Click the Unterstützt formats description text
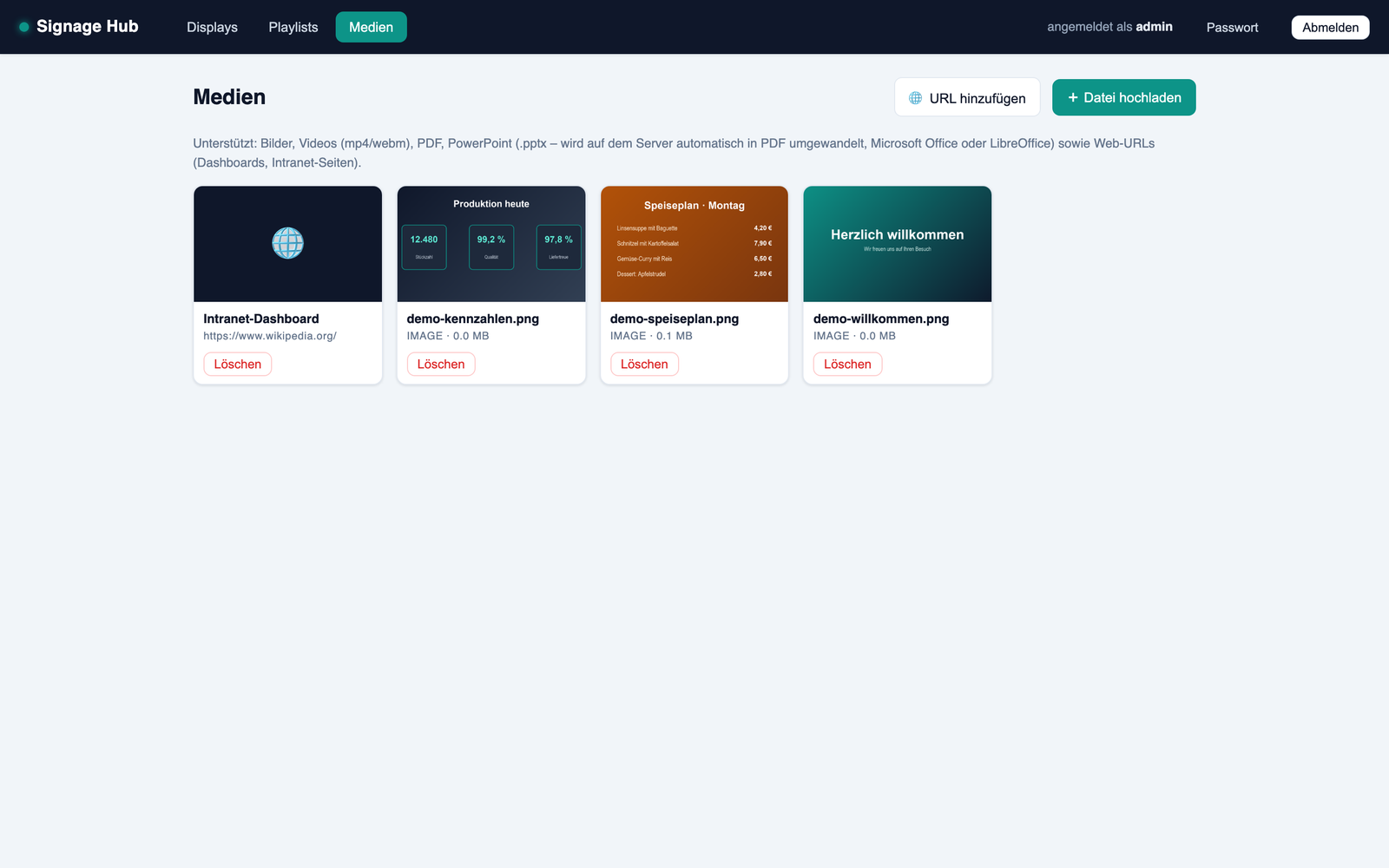Screen dimensions: 1389x868 click(674, 153)
